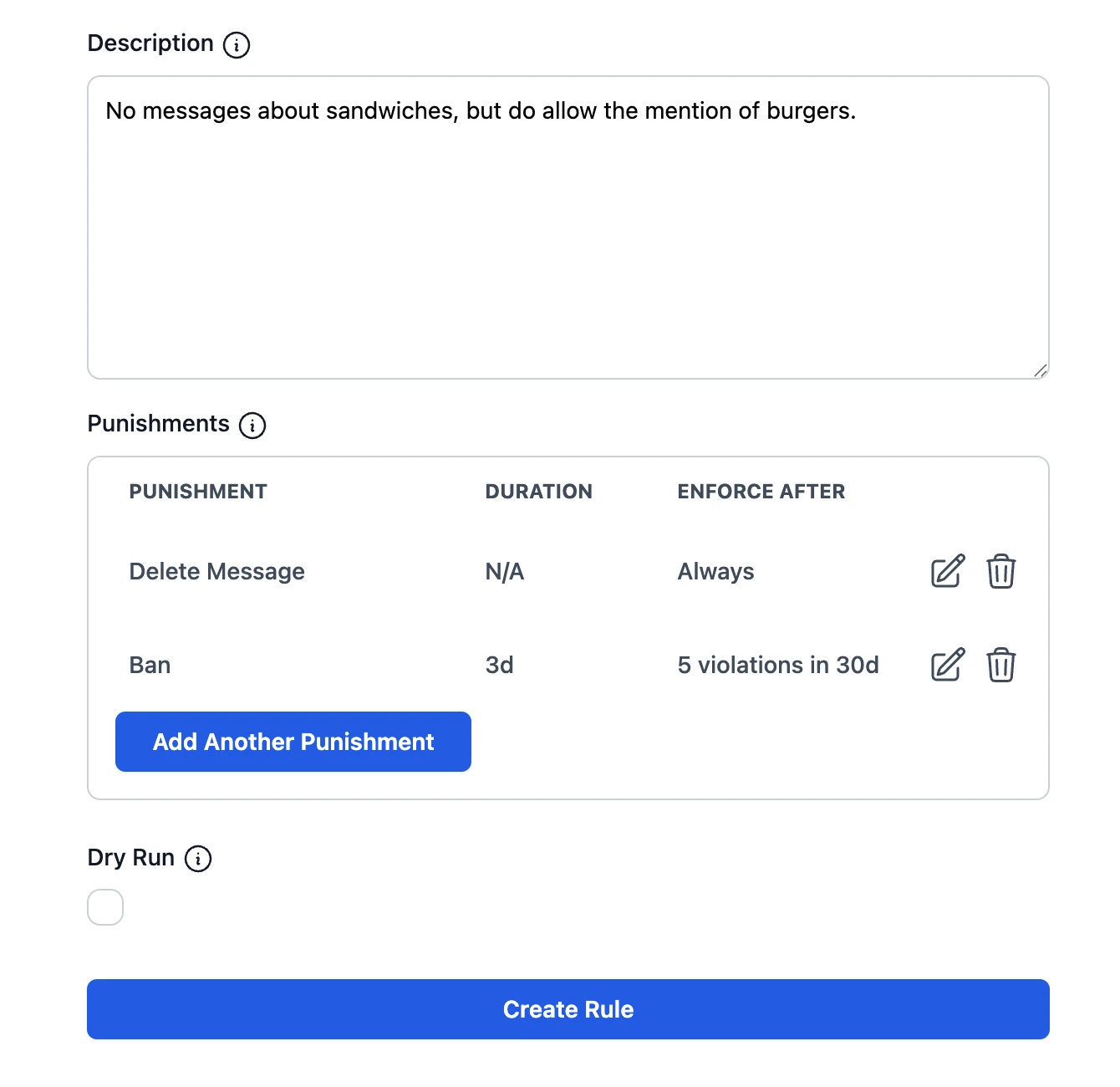The width and height of the screenshot is (1120, 1087).
Task: Click the description textarea resize handle
Action: tap(1040, 370)
